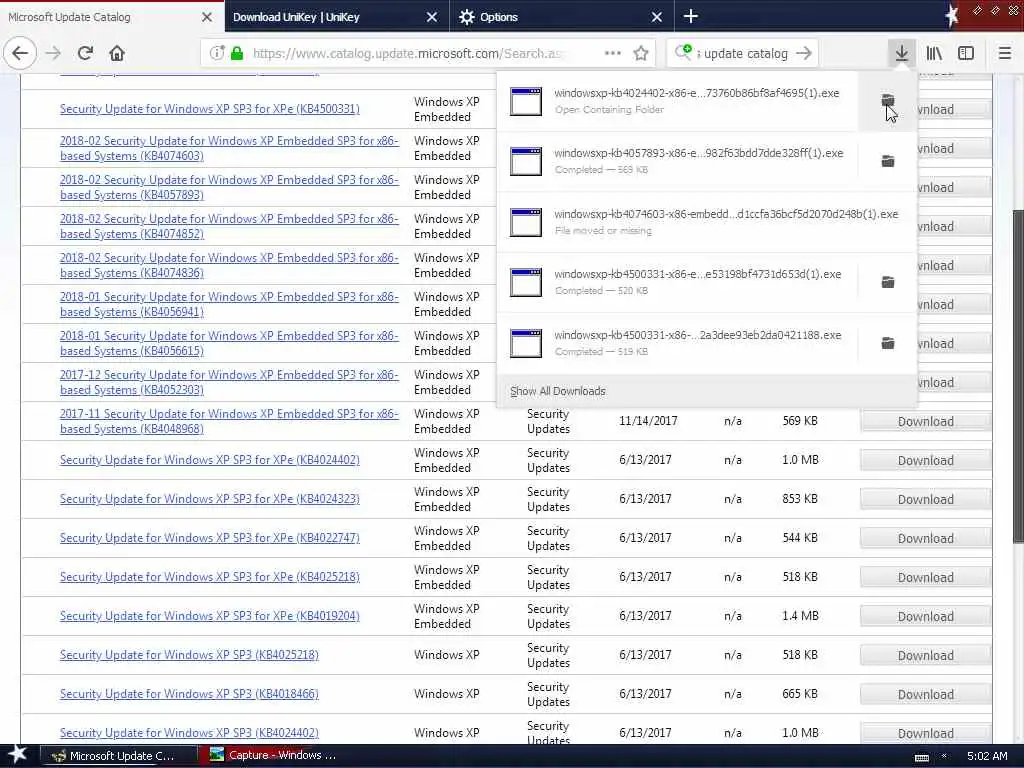Download the 665 KB KB4018466 update

pyautogui.click(x=925, y=695)
